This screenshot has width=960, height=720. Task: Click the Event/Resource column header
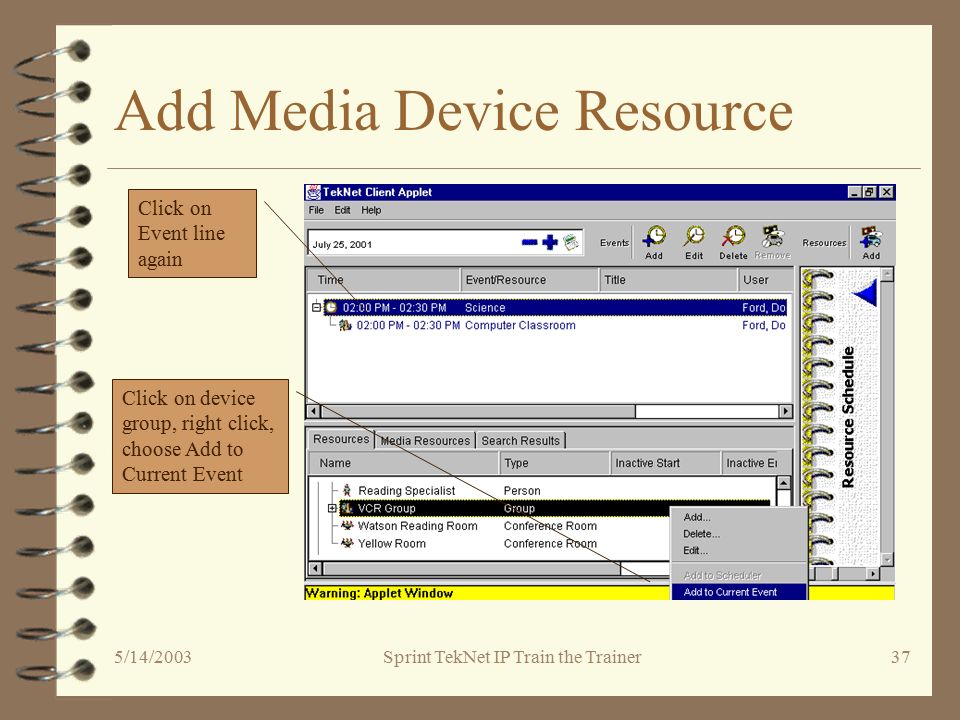click(x=529, y=280)
